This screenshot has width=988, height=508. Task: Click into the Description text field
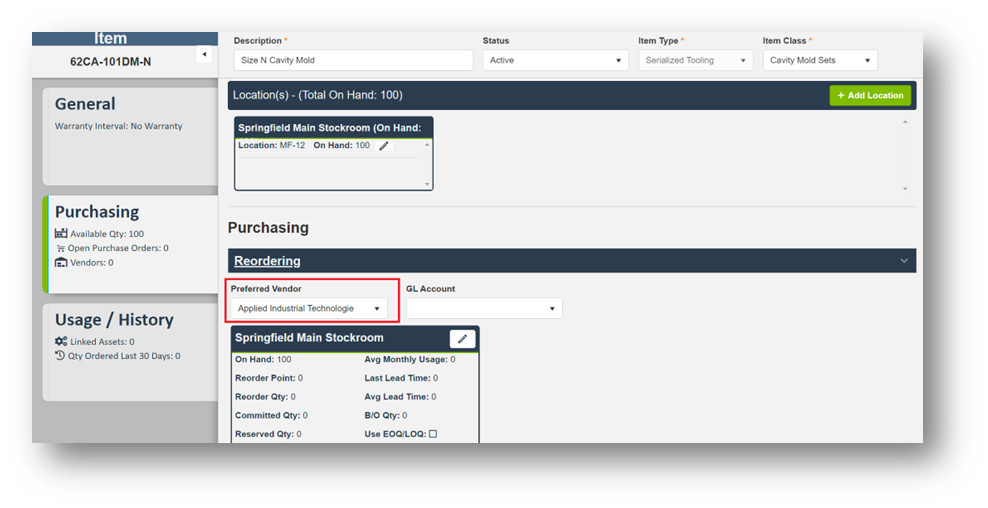click(x=353, y=60)
